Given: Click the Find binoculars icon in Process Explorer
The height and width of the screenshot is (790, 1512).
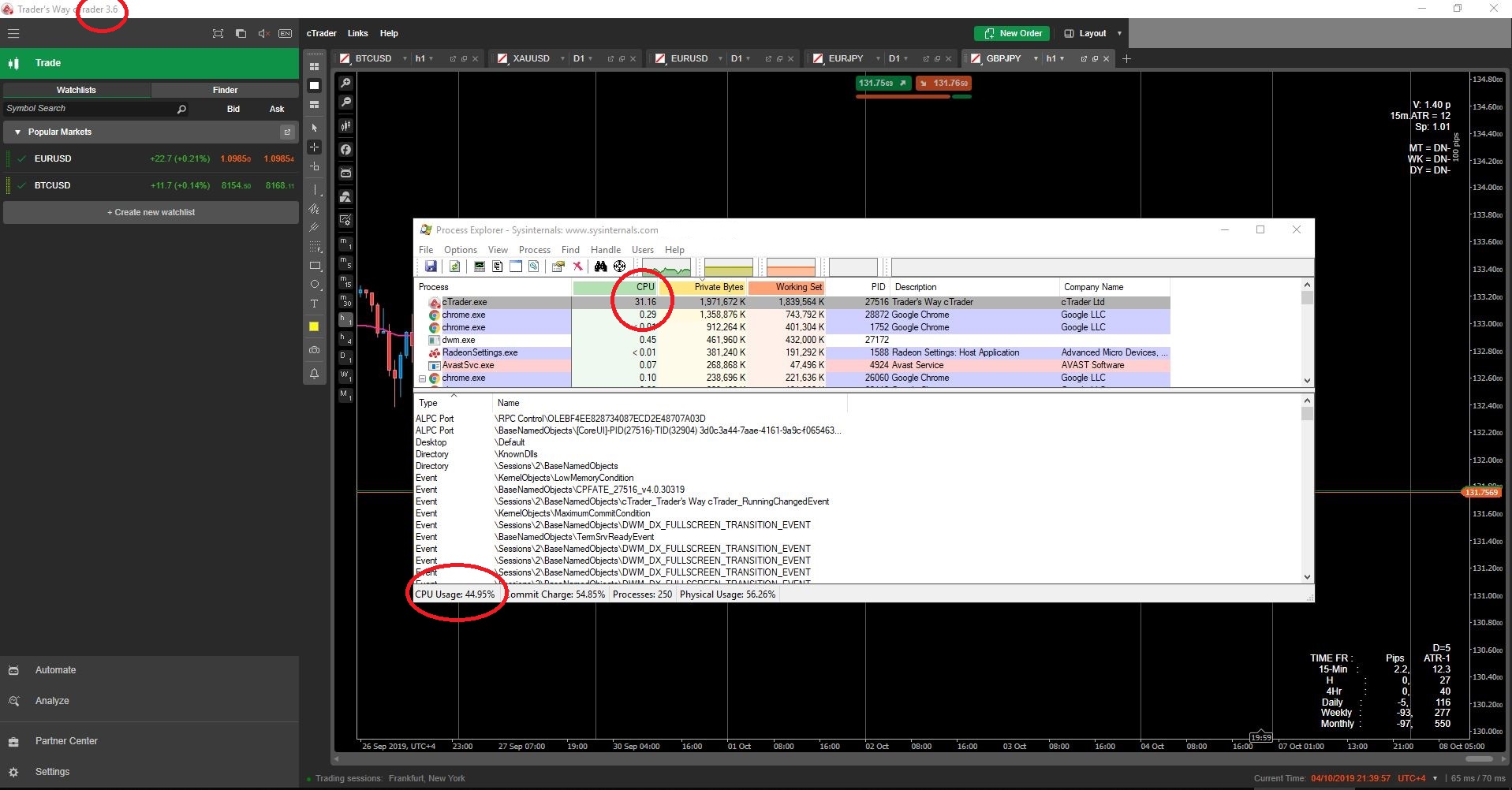Looking at the screenshot, I should 600,266.
